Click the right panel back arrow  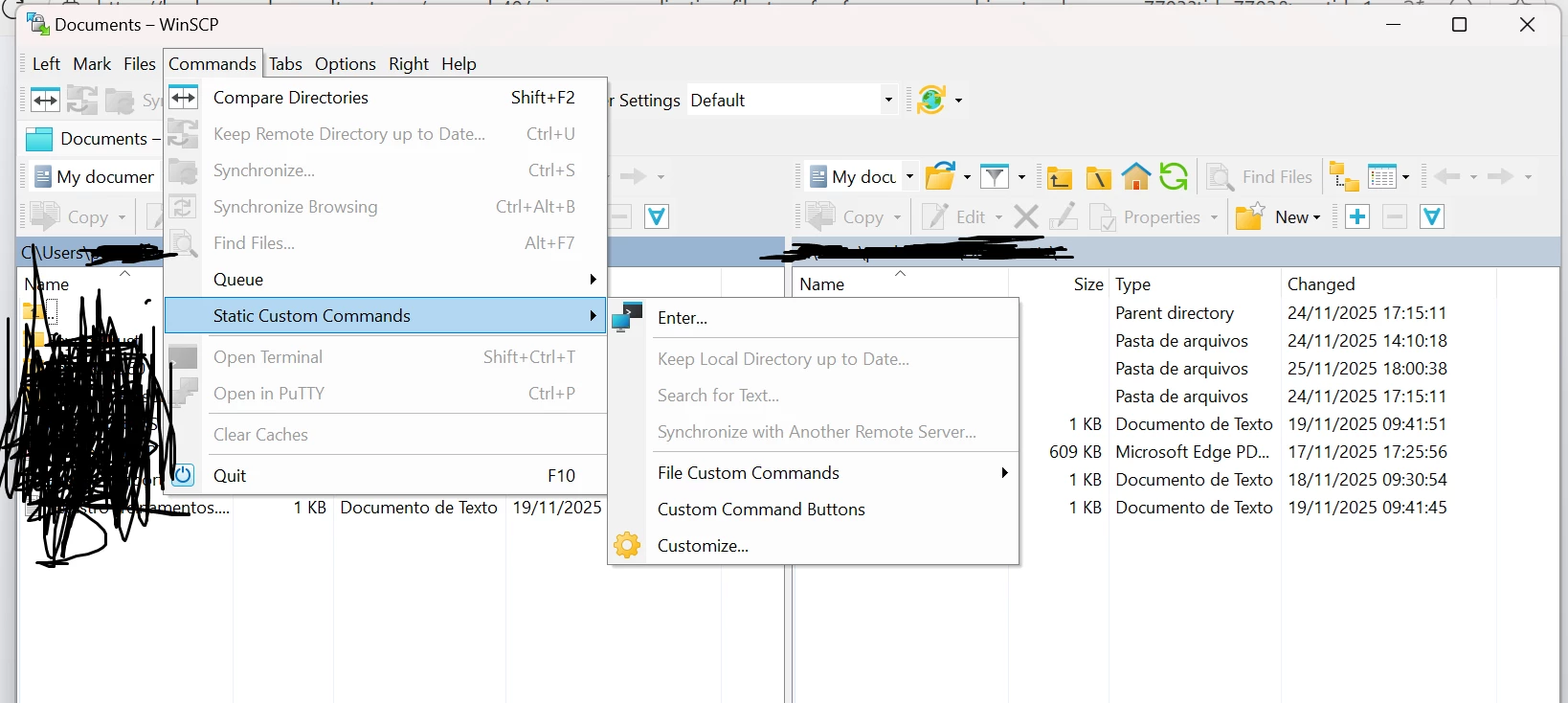tap(1447, 177)
